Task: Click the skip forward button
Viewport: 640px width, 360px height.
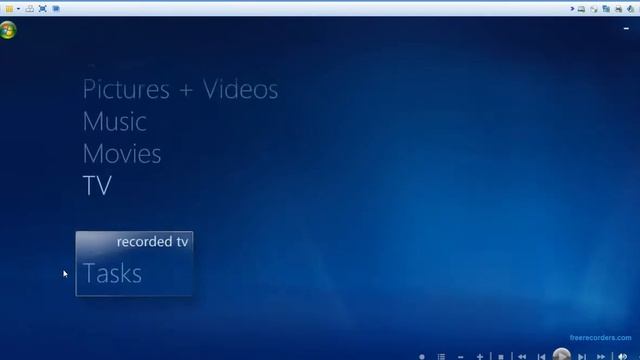Action: coord(581,357)
